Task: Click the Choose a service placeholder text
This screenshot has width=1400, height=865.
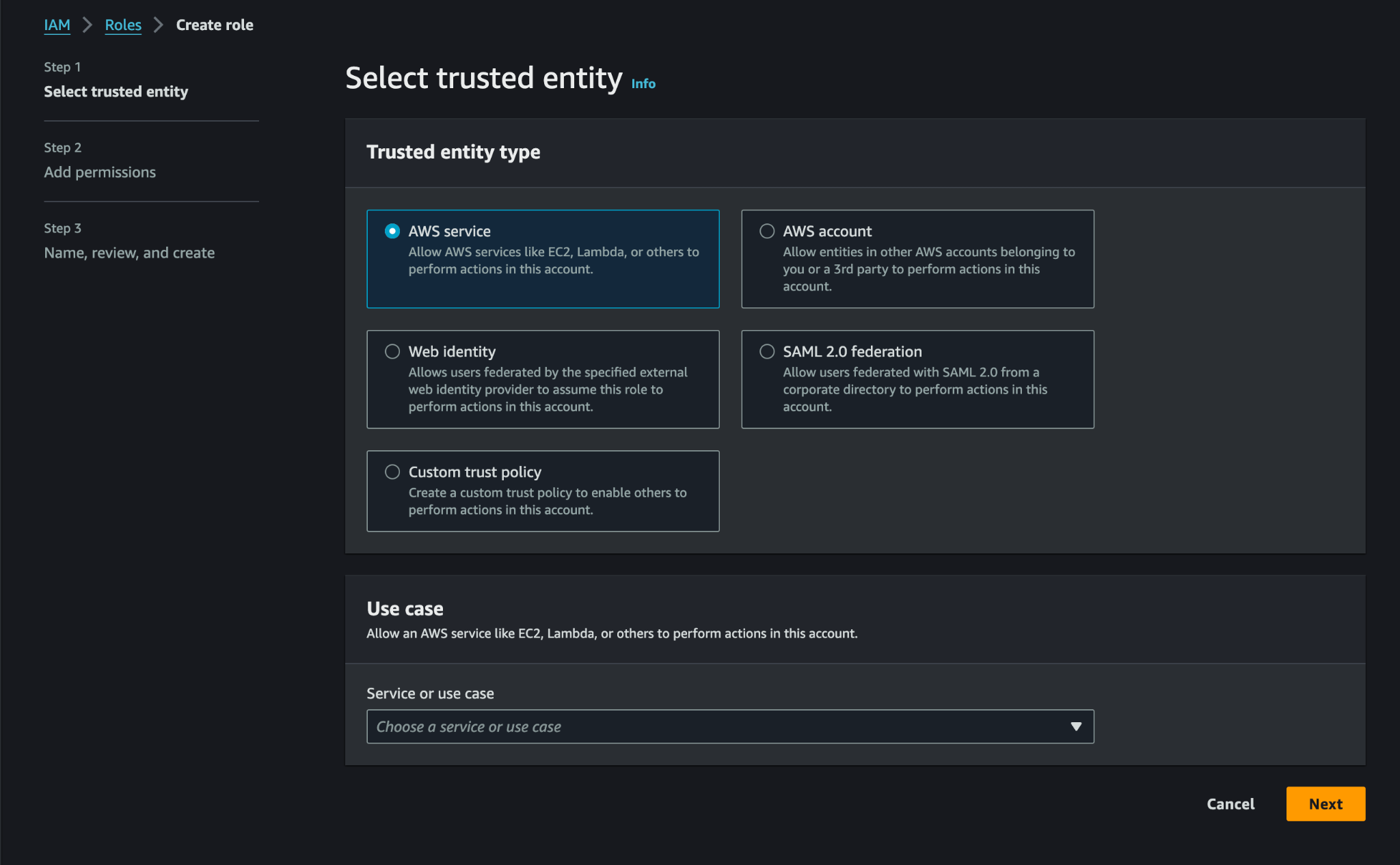Action: pos(469,726)
